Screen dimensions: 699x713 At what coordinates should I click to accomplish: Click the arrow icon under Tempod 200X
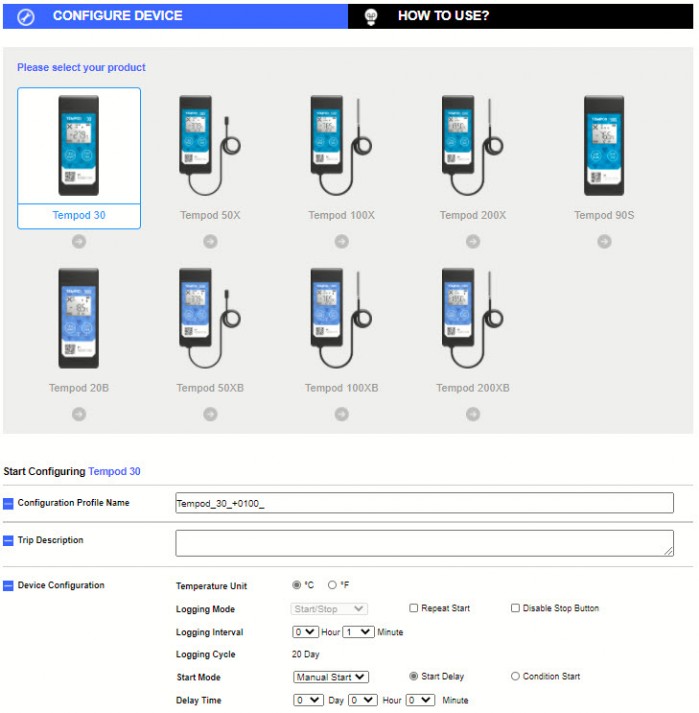[x=473, y=241]
